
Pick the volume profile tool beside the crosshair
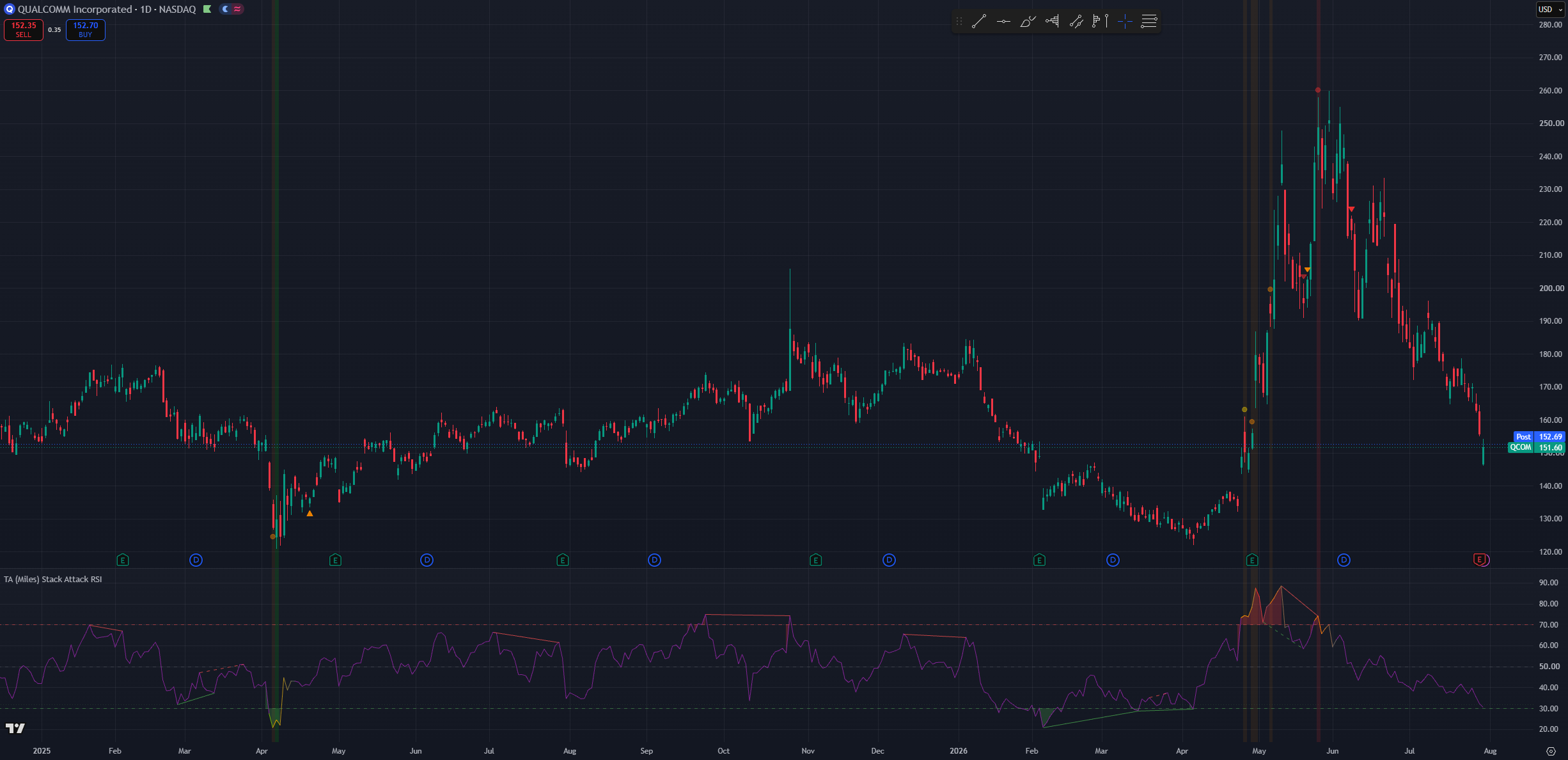point(1101,21)
